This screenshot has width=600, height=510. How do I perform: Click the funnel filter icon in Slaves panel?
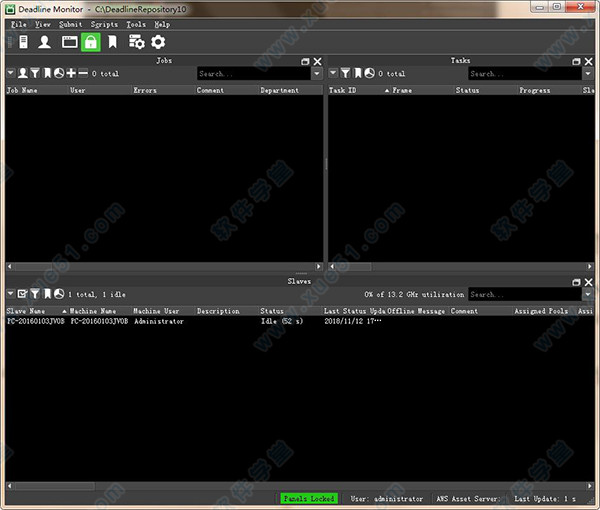point(35,294)
